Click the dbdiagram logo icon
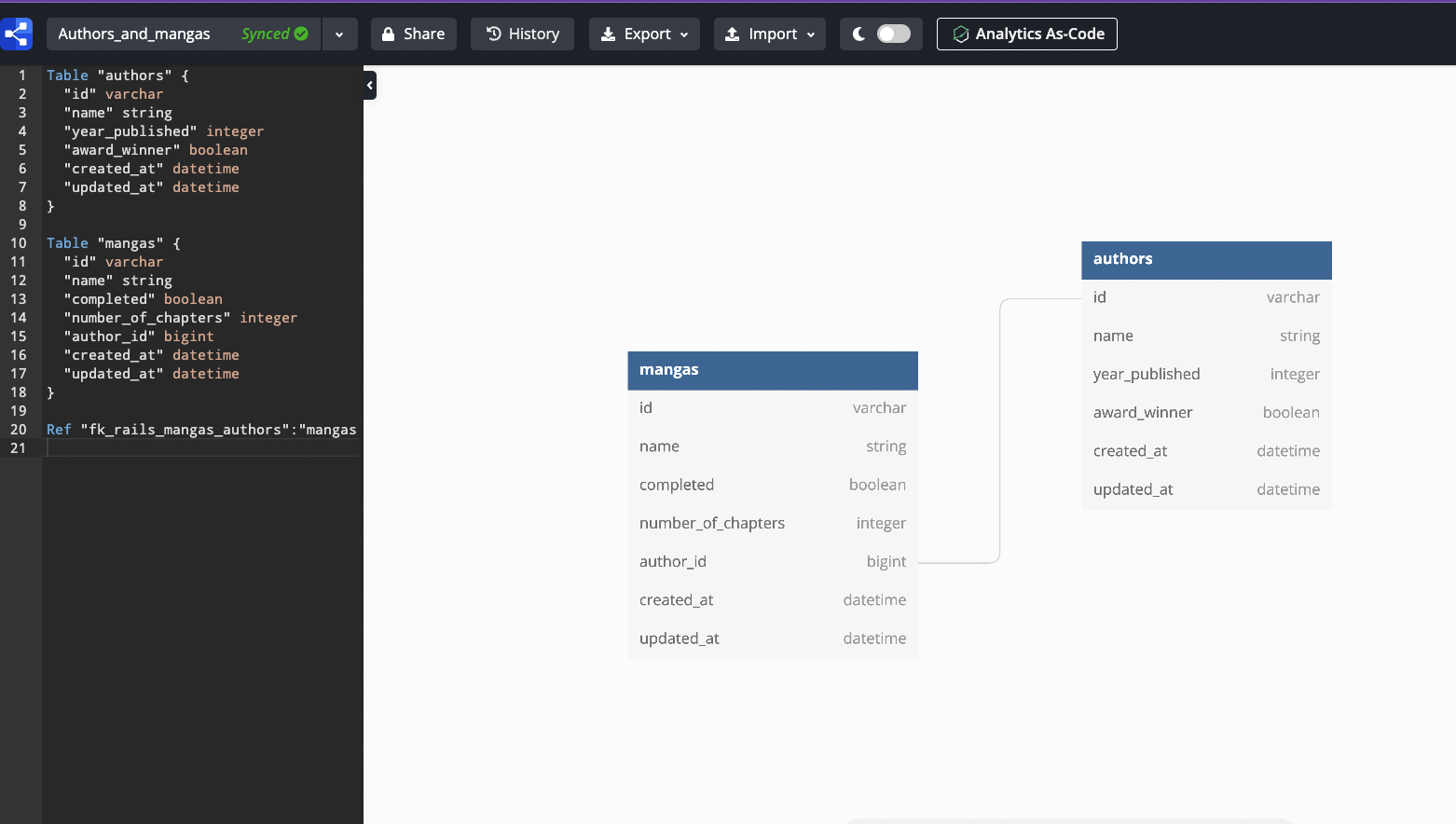Viewport: 1456px width, 824px height. pyautogui.click(x=17, y=34)
